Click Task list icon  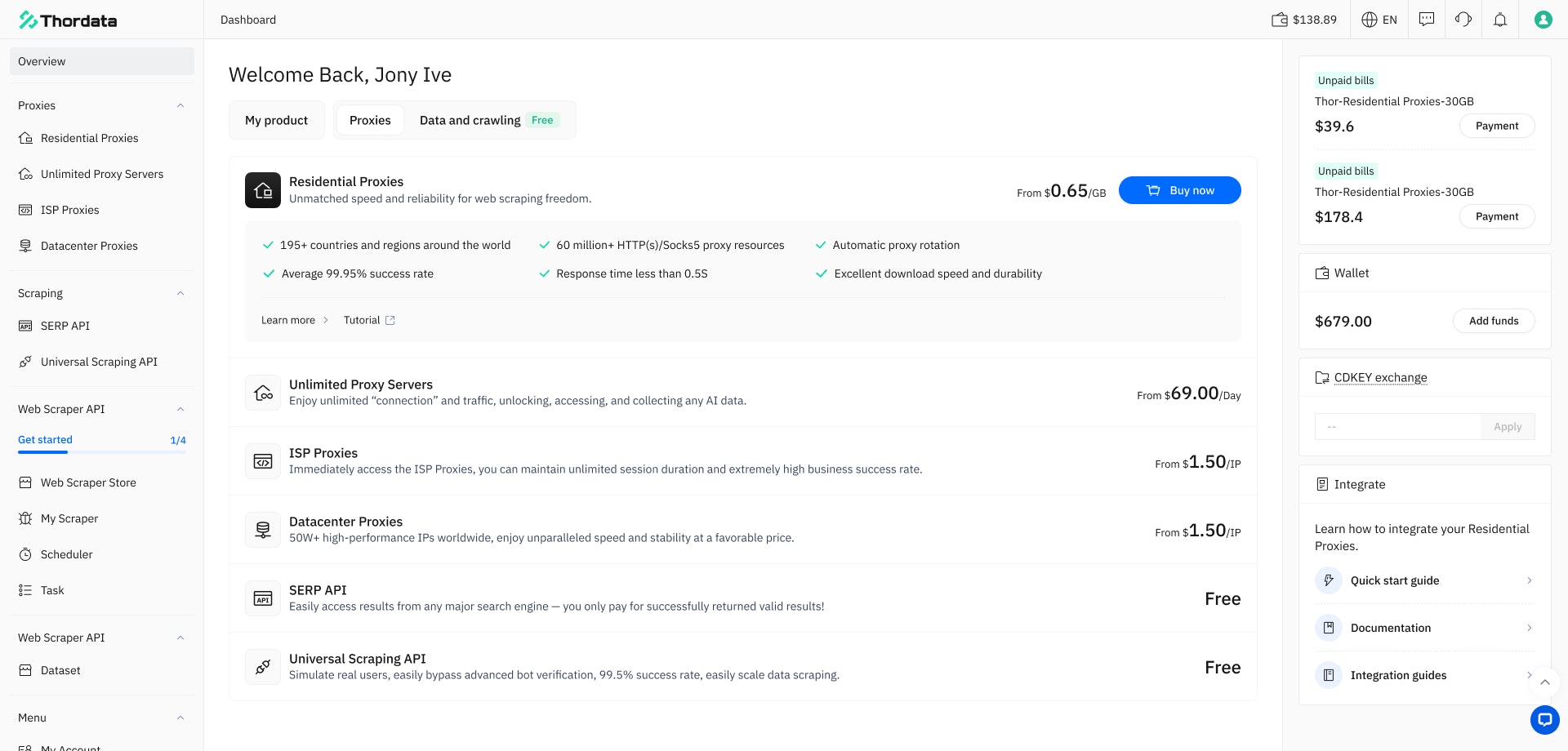pos(25,590)
